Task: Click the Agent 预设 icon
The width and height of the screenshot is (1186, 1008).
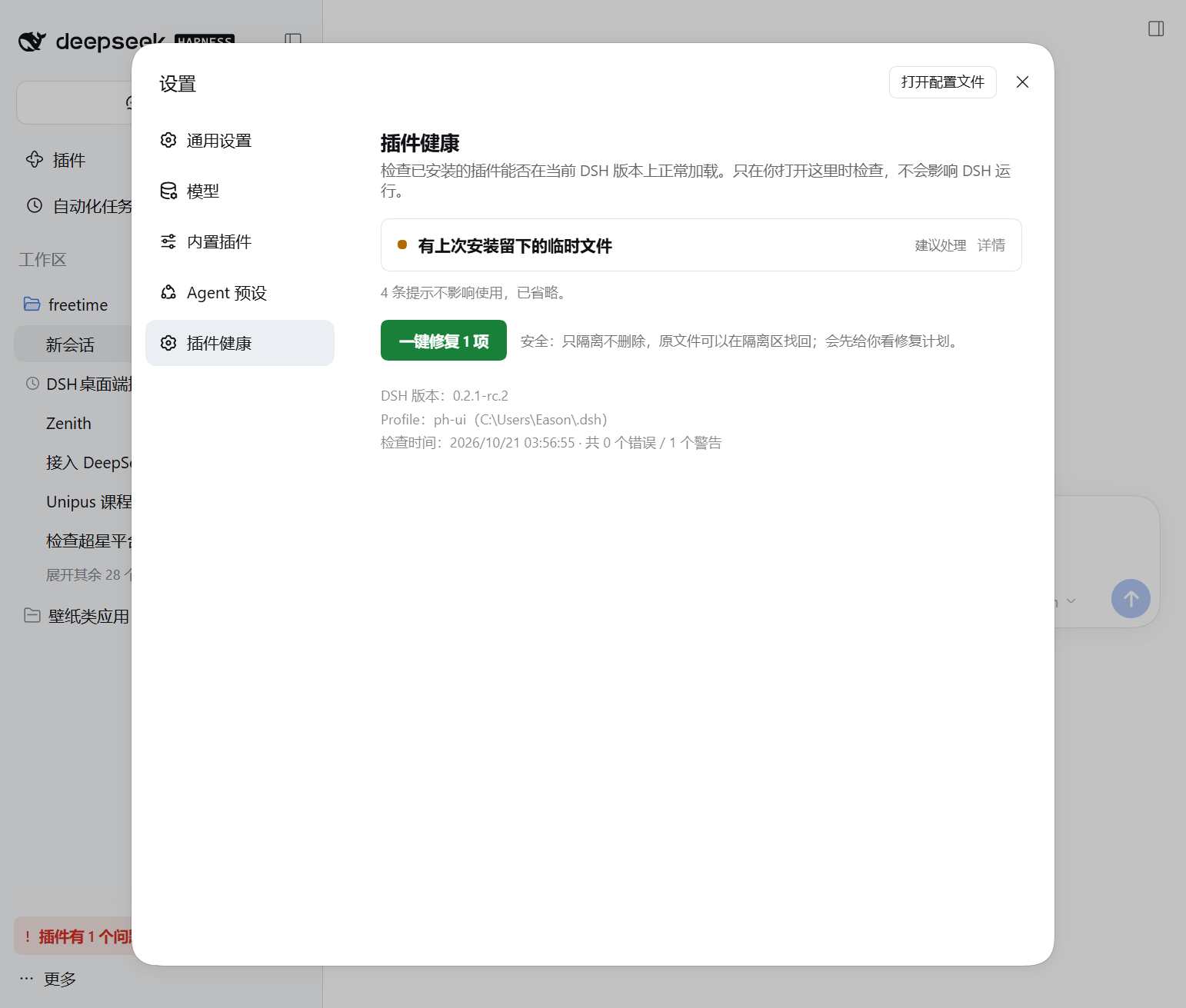Action: 168,292
